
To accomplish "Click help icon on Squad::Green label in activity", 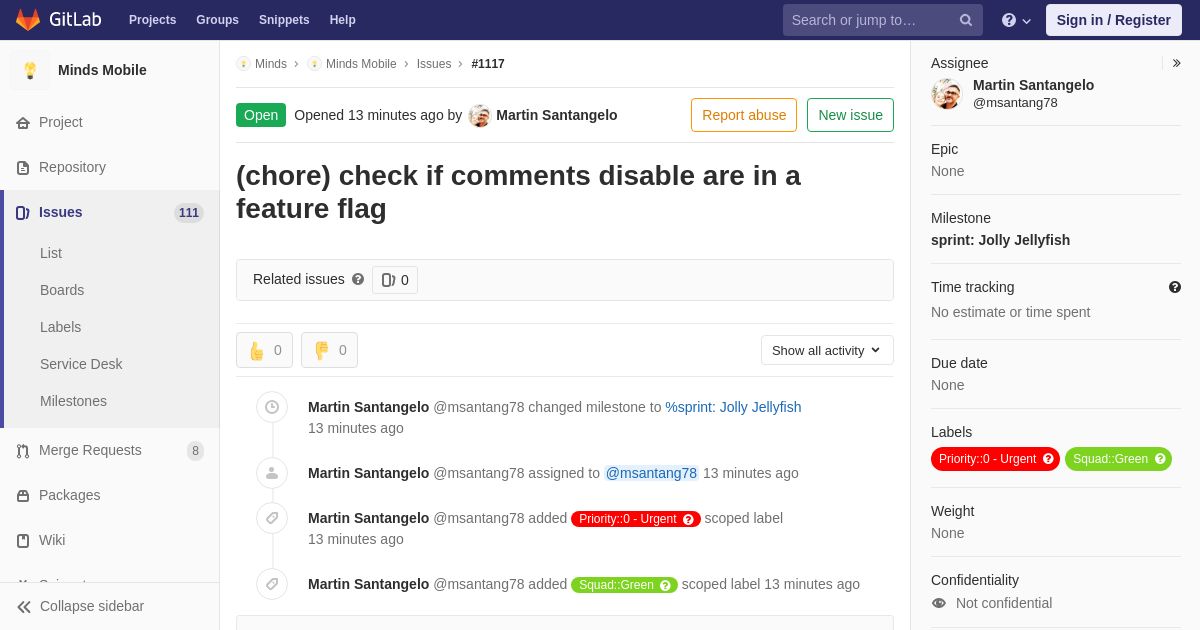I will 665,585.
